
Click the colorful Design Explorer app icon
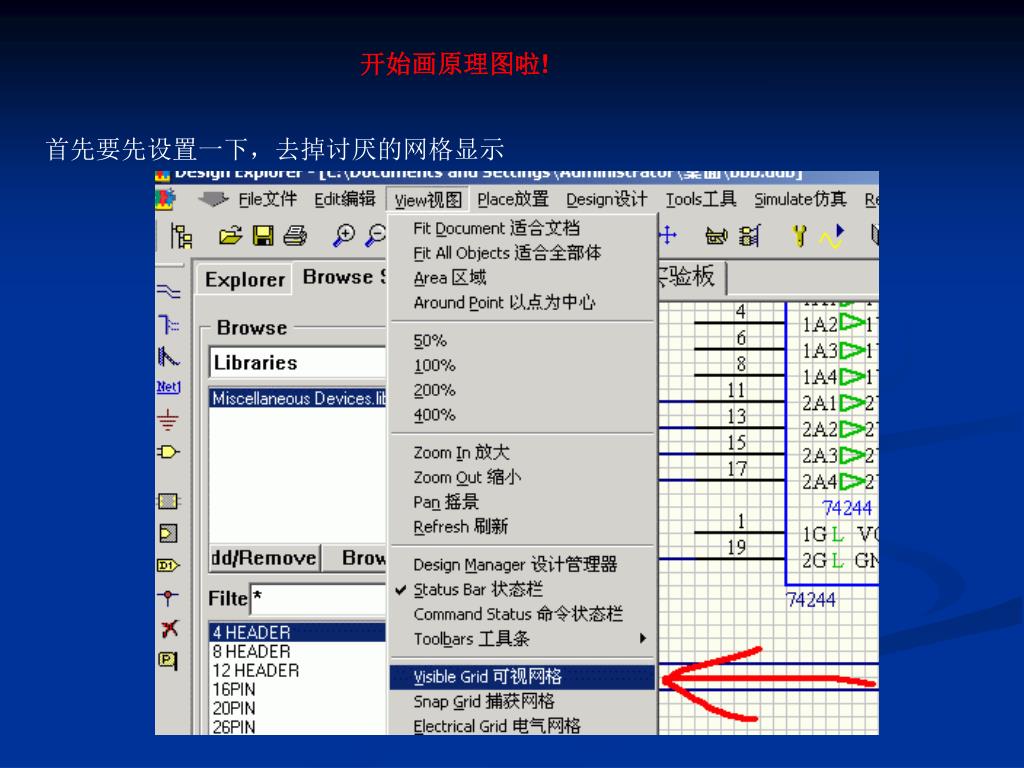(x=165, y=199)
